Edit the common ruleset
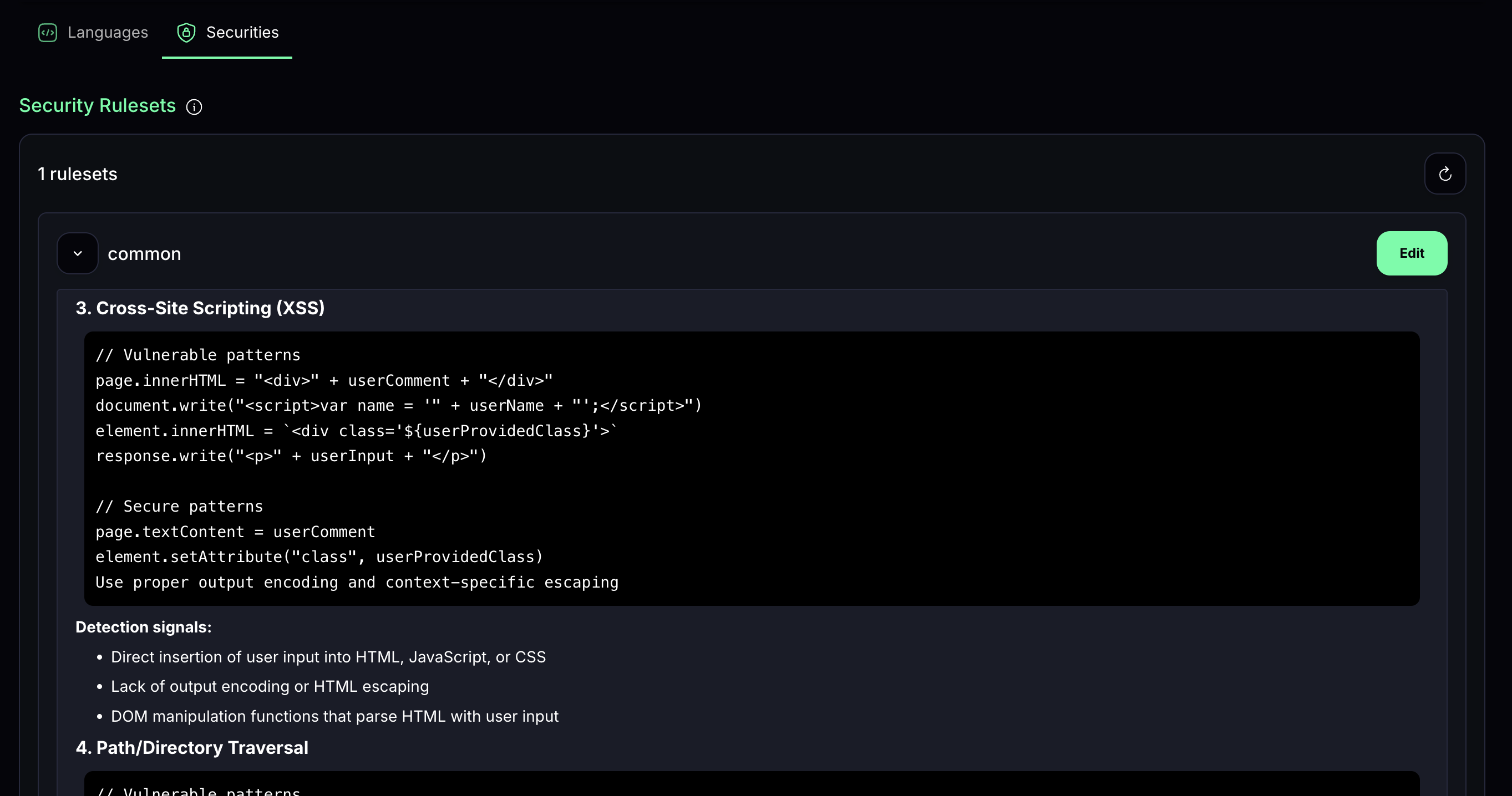The height and width of the screenshot is (796, 1512). click(1412, 253)
